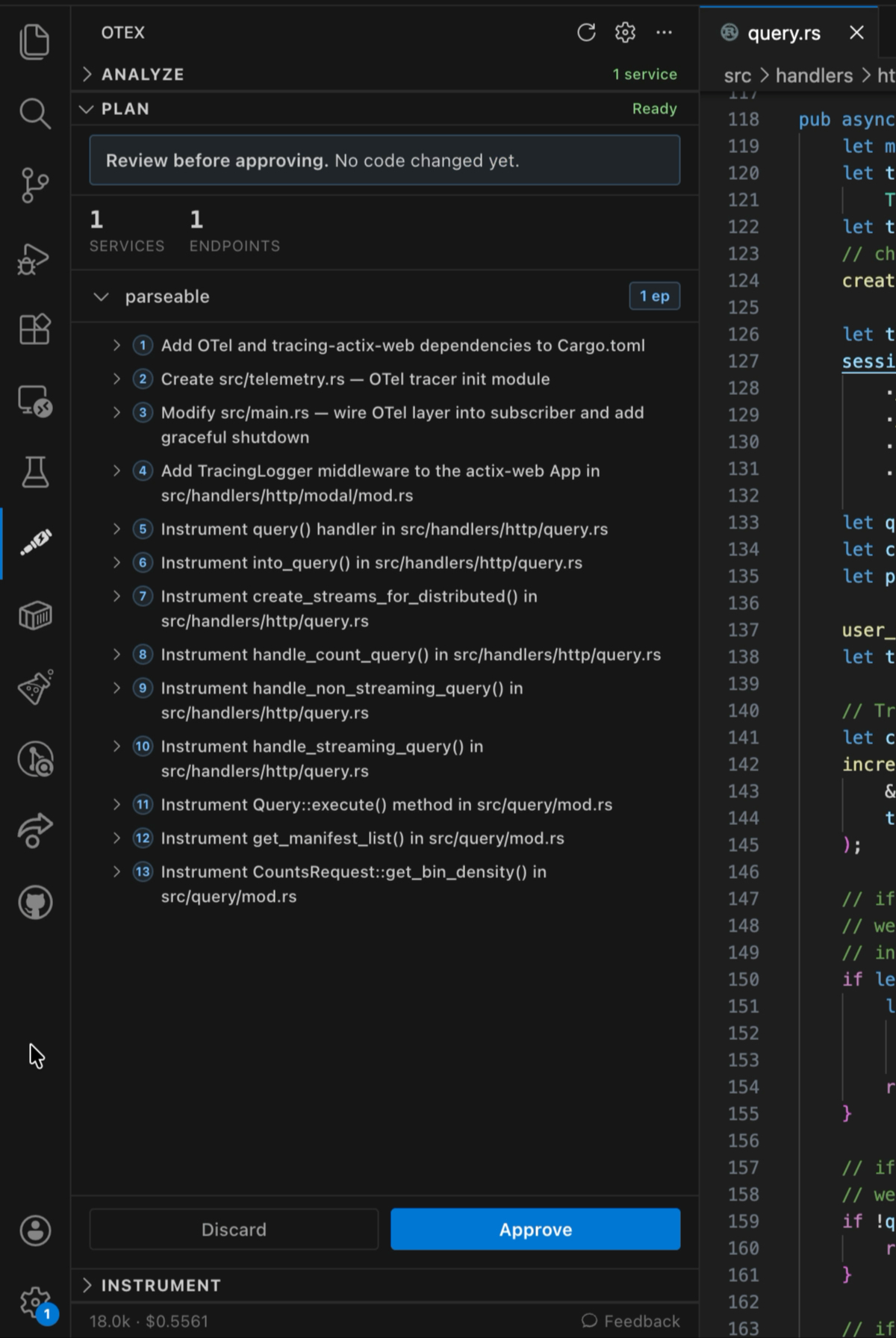This screenshot has height=1338, width=896.
Task: Click line number 118 in editor
Action: coord(743,119)
